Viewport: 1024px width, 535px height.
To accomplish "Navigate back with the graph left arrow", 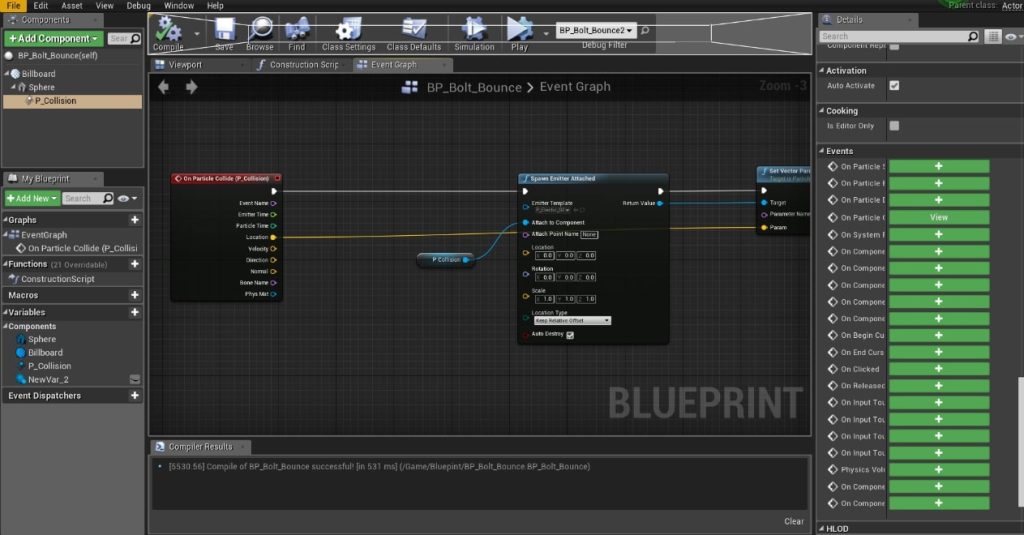I will point(164,87).
